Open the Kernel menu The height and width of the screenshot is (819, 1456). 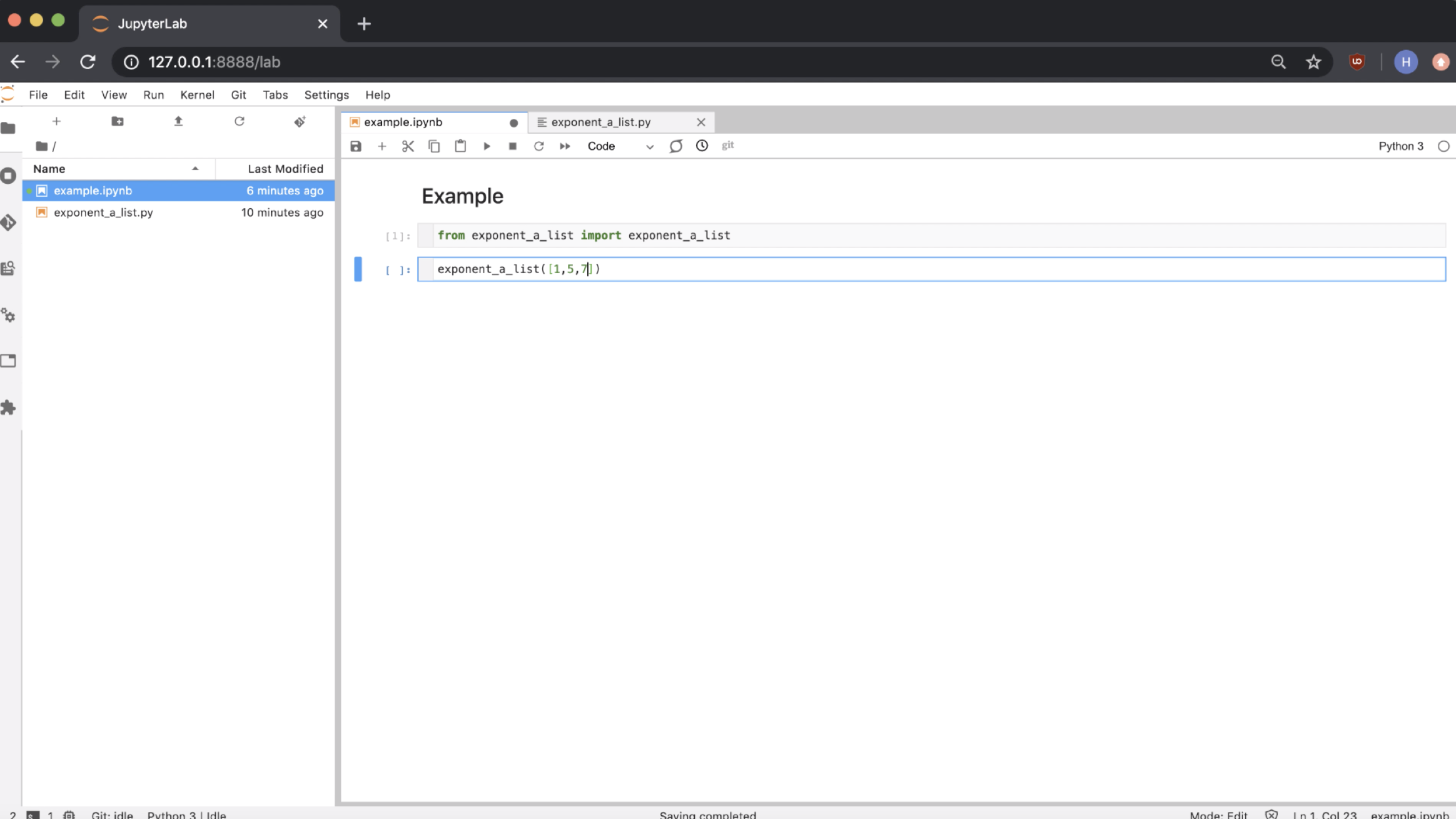197,95
